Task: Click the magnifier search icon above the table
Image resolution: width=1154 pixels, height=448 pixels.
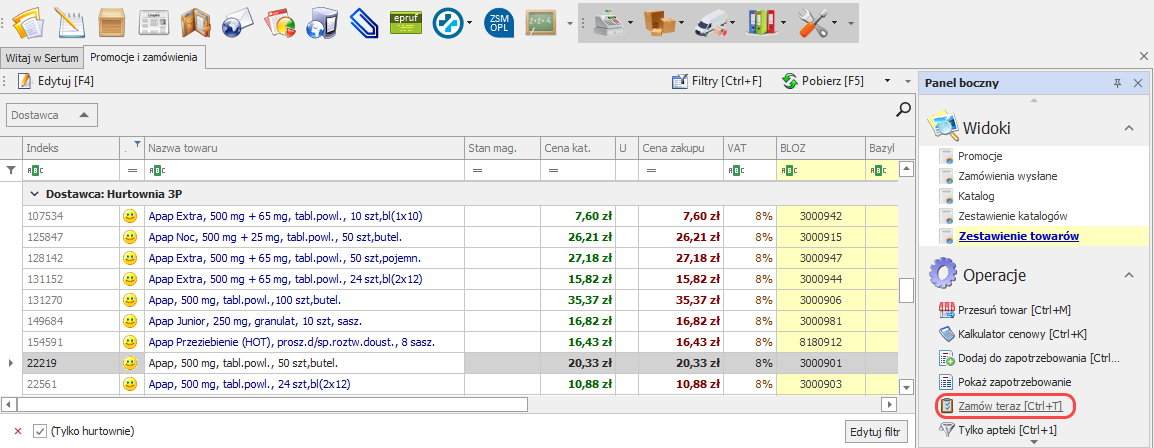Action: point(902,110)
